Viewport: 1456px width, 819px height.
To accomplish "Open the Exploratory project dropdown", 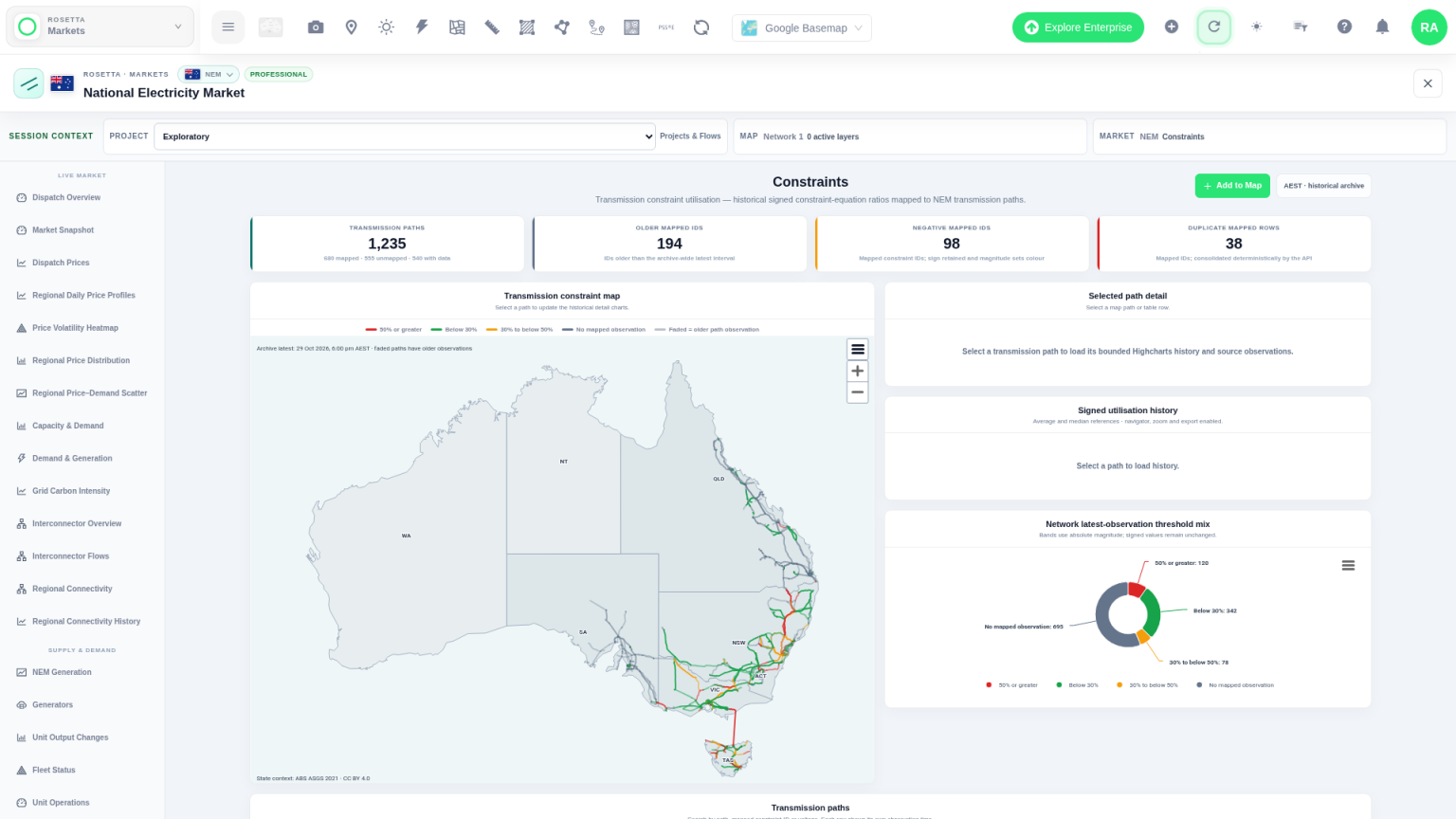I will coord(405,136).
